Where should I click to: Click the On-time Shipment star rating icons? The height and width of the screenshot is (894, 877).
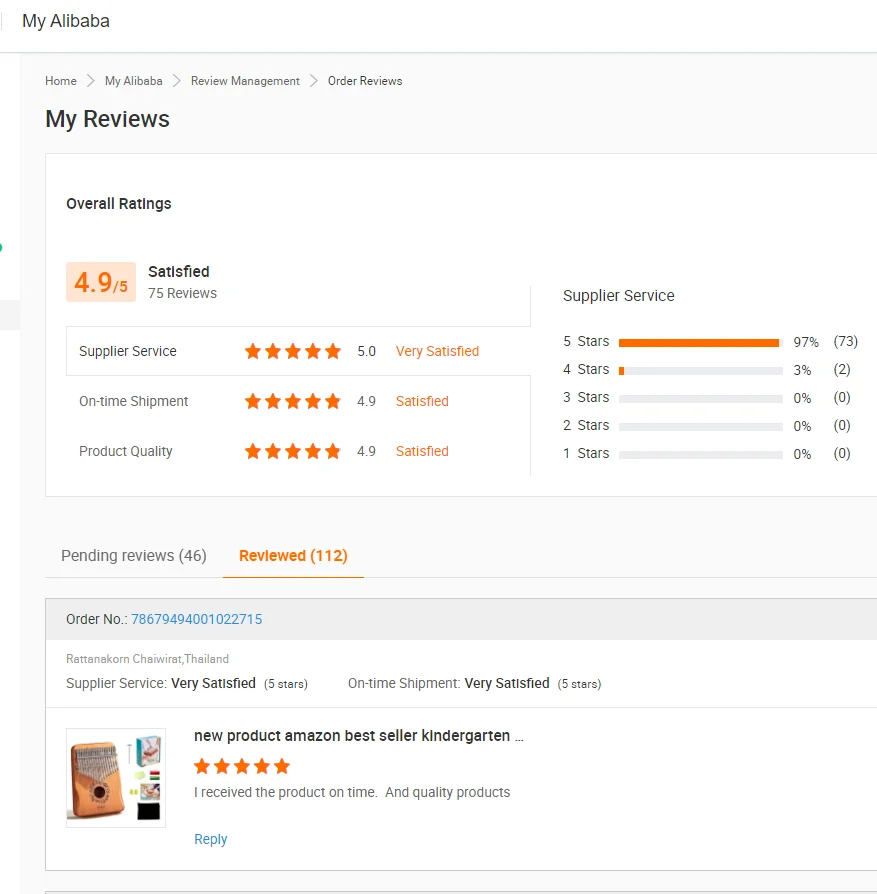coord(293,401)
